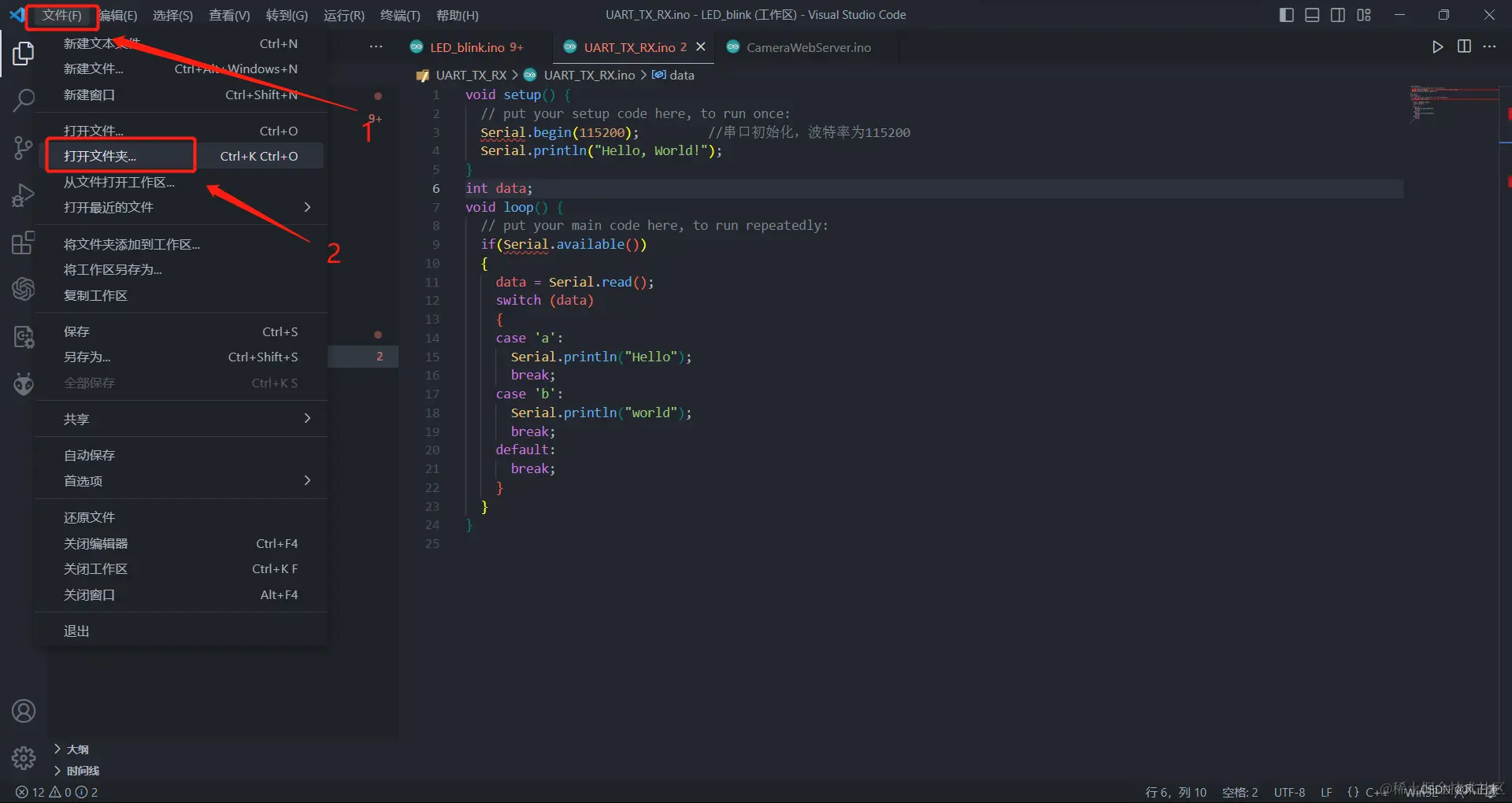Open the 查看(V) menu
Viewport: 1512px width, 803px height.
click(229, 15)
